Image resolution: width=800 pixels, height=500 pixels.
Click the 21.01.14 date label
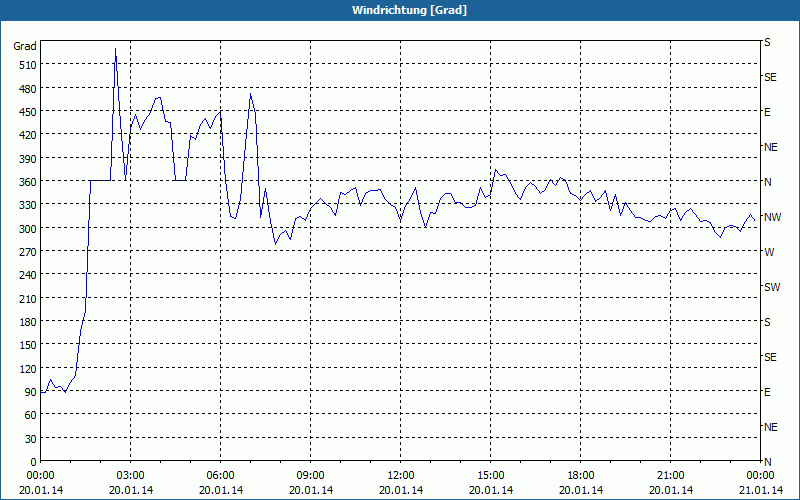click(x=760, y=490)
